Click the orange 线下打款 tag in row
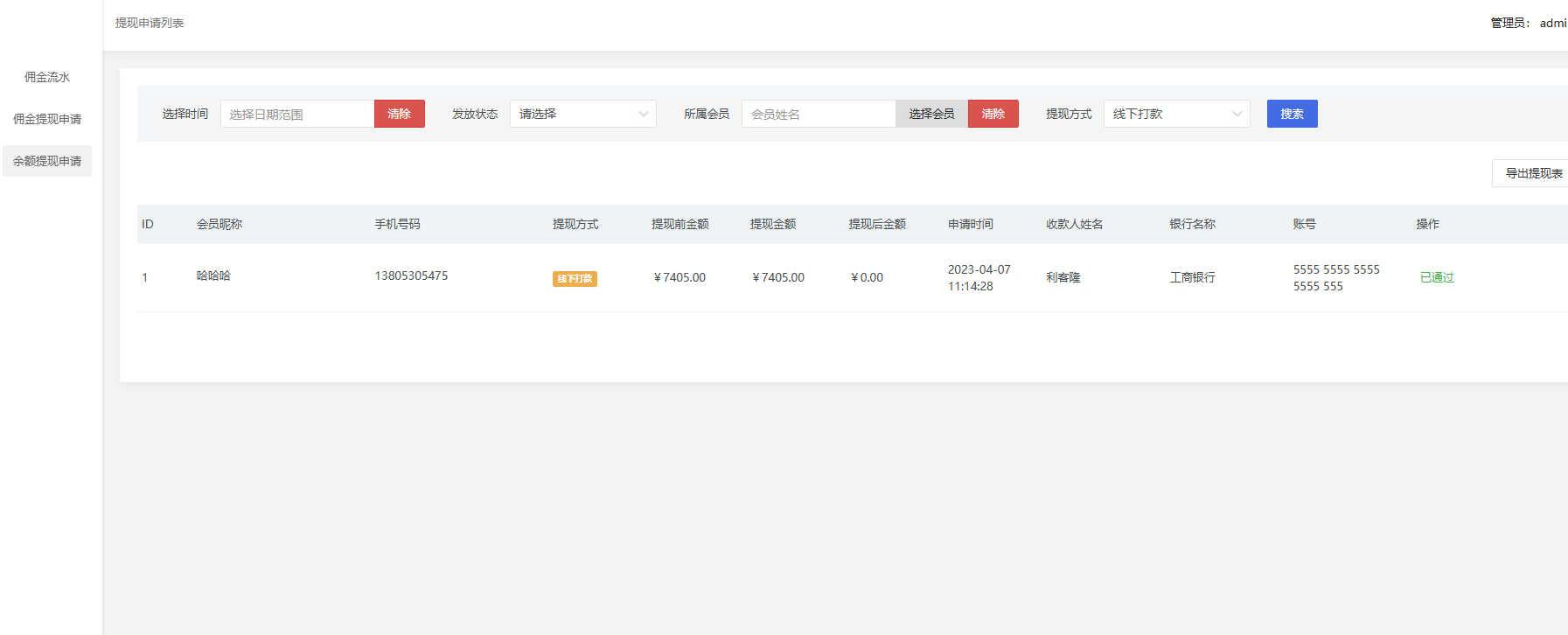Viewport: 1568px width, 635px height. pos(575,279)
